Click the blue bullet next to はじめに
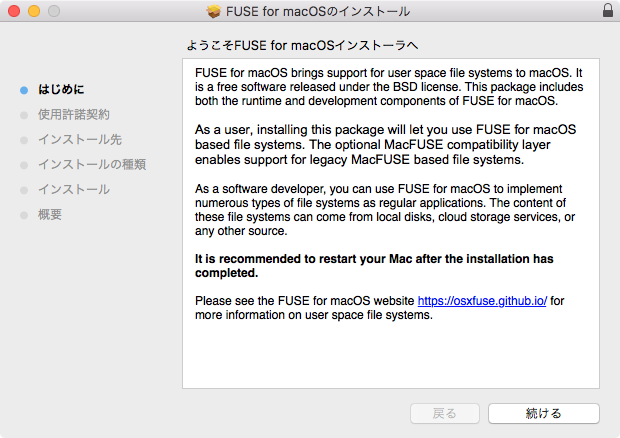This screenshot has height=438, width=620. [x=24, y=90]
